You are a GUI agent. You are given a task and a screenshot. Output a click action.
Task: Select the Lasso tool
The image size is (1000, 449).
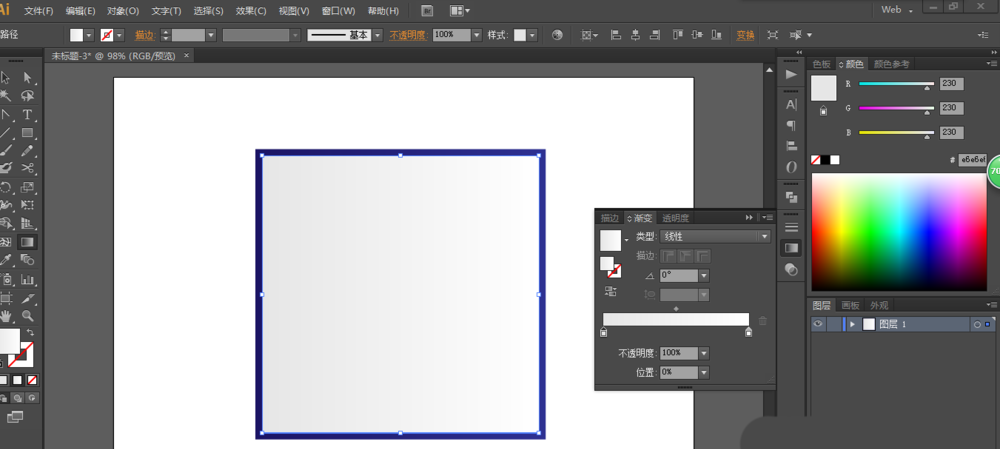click(x=27, y=96)
